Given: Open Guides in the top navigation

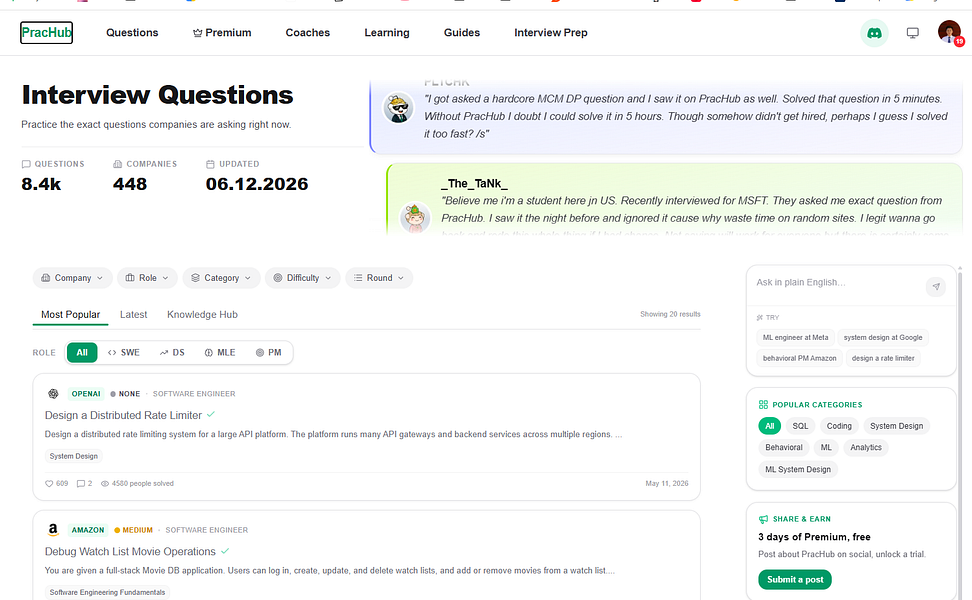Looking at the screenshot, I should pos(462,32).
